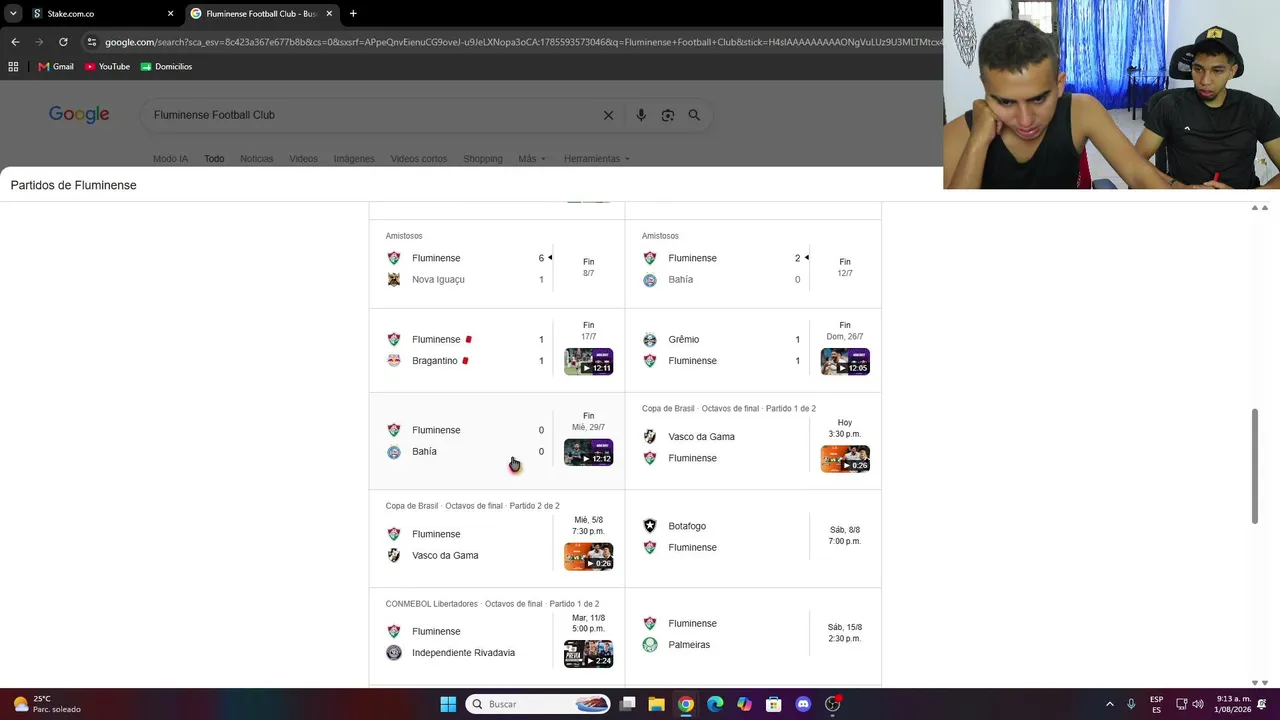Reload the current page
This screenshot has width=1280, height=720.
[x=63, y=42]
